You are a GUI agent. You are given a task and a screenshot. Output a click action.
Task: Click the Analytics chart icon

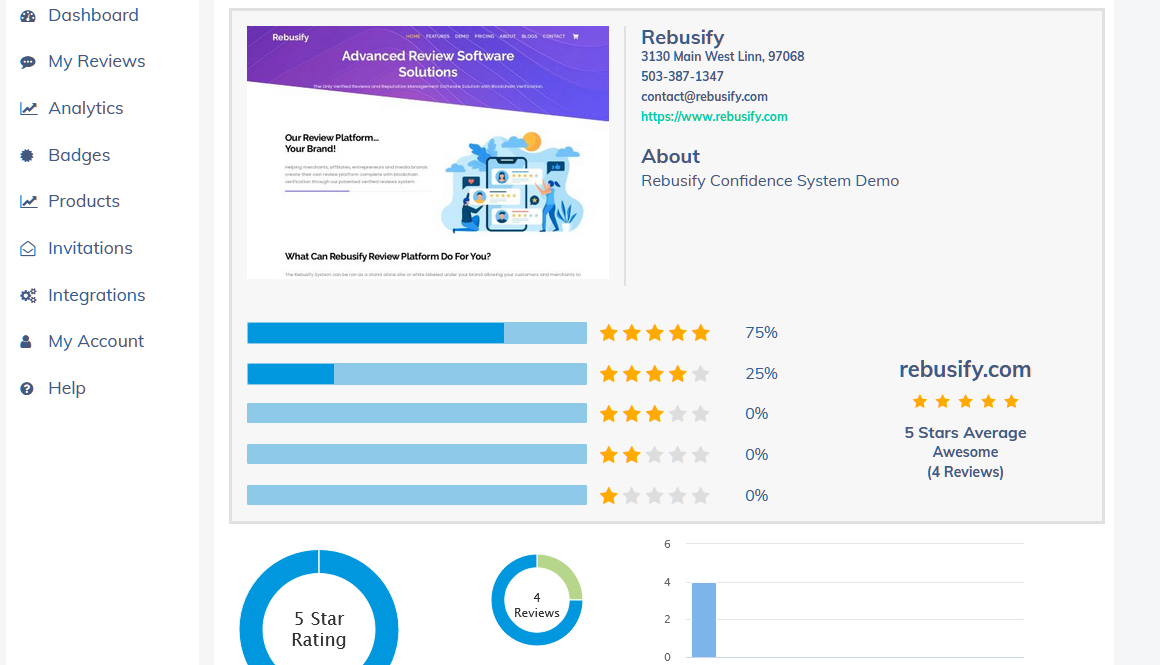click(x=28, y=109)
